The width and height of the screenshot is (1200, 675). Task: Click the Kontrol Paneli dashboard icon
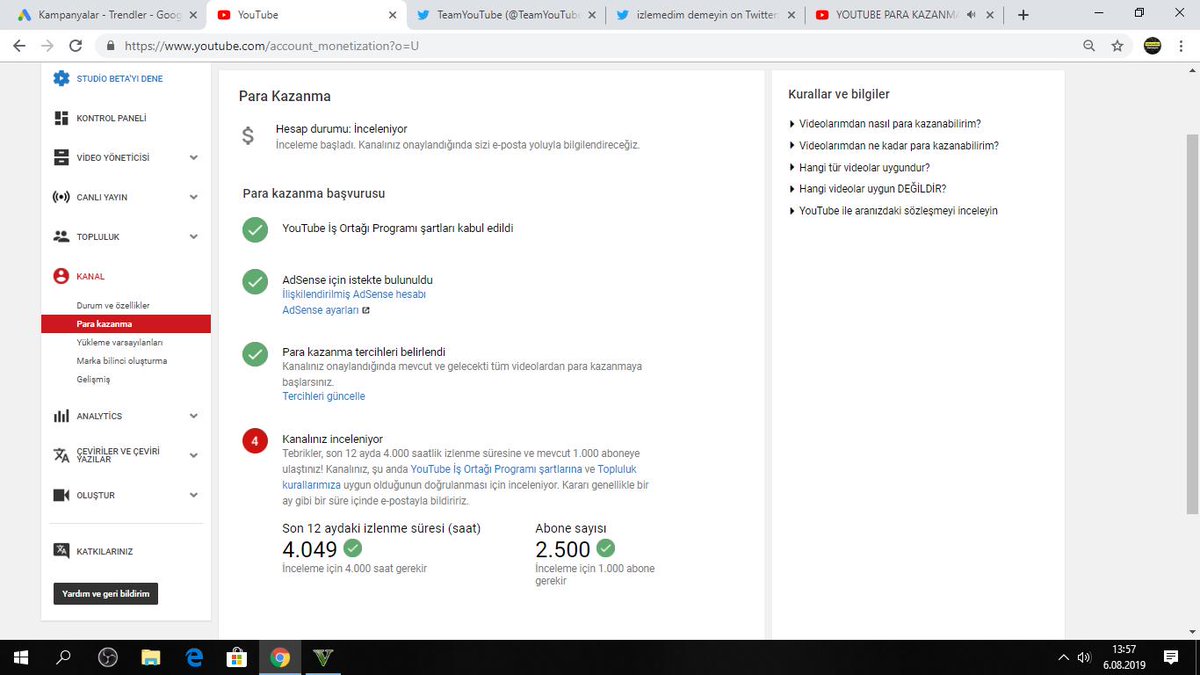point(61,118)
